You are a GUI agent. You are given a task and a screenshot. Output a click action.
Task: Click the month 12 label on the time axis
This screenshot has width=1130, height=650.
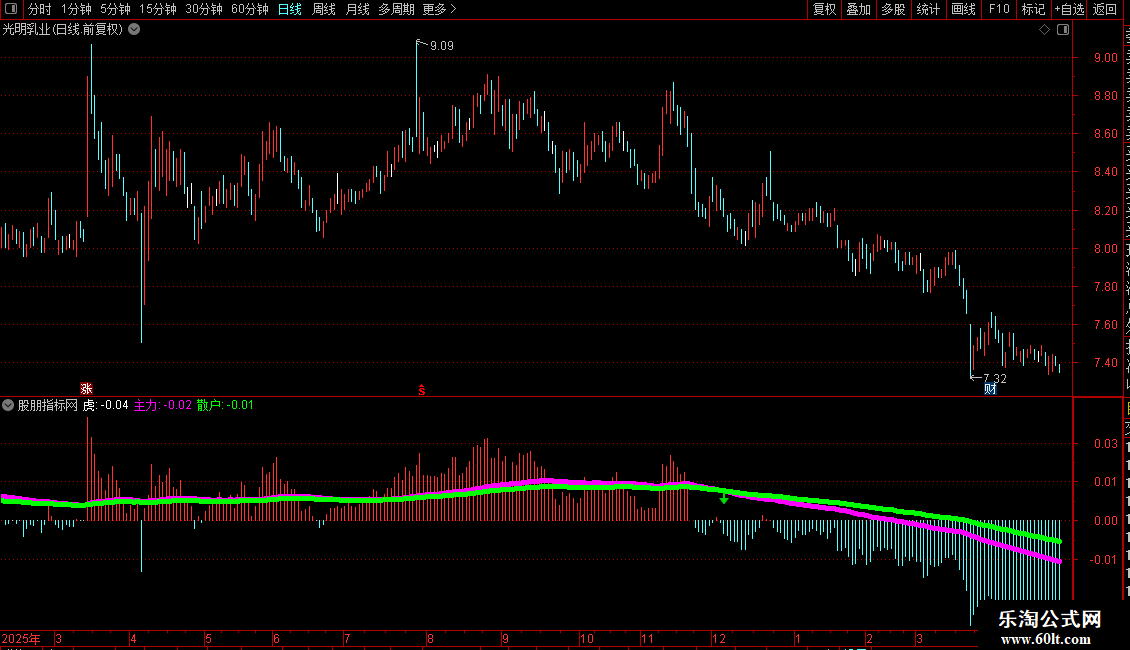click(x=719, y=638)
